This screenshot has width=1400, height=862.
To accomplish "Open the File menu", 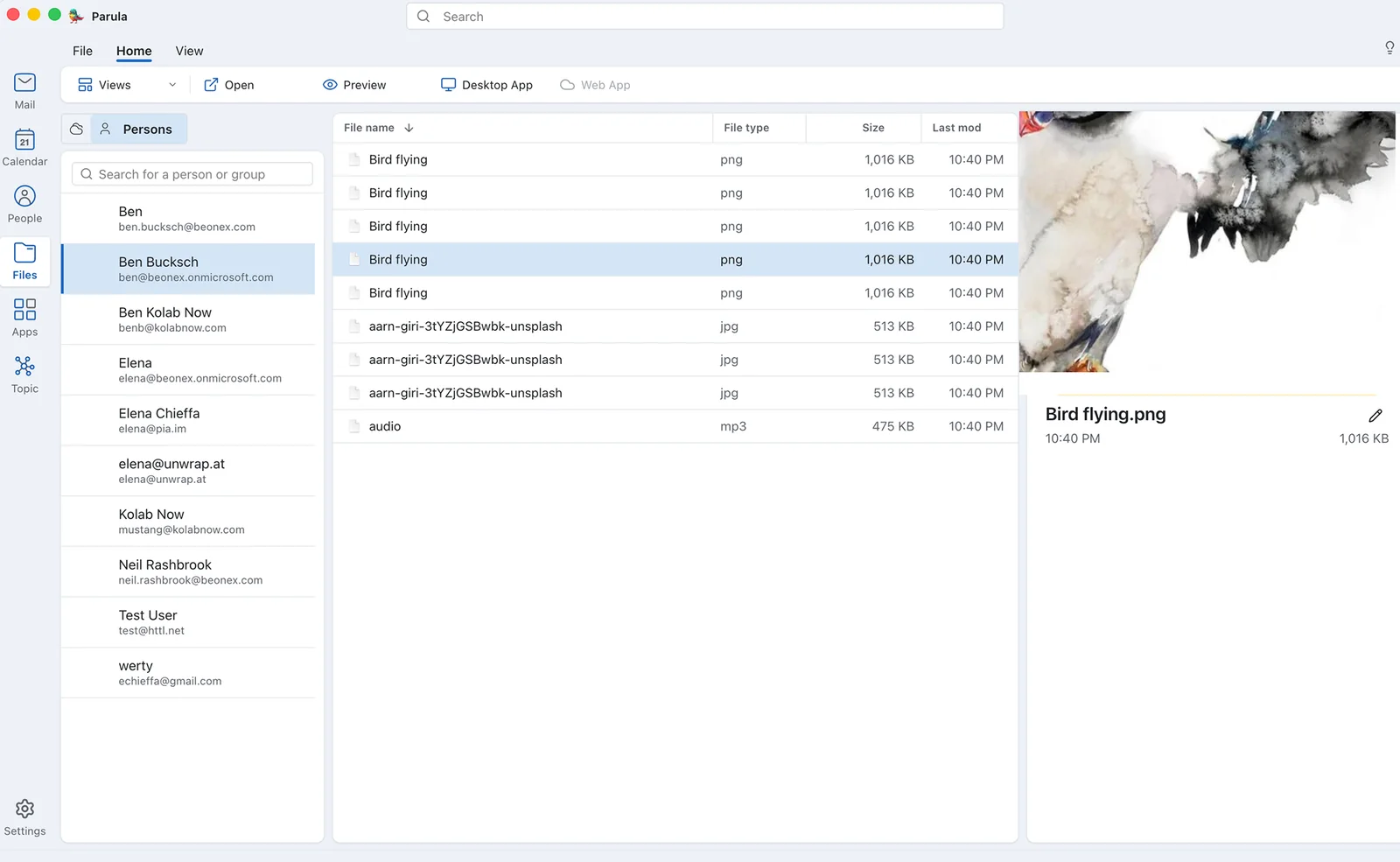I will (82, 51).
